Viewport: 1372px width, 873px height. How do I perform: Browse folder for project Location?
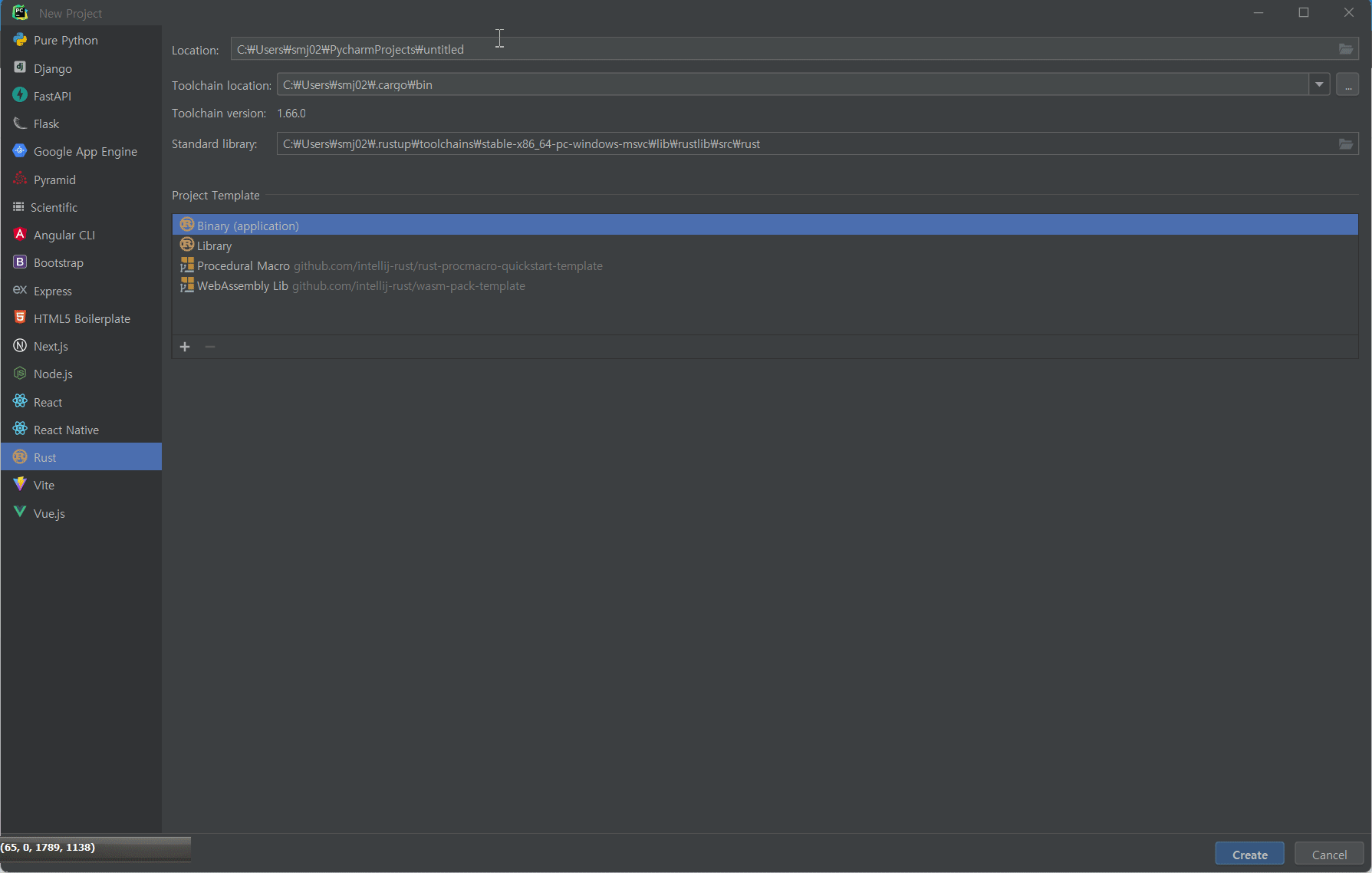1346,49
